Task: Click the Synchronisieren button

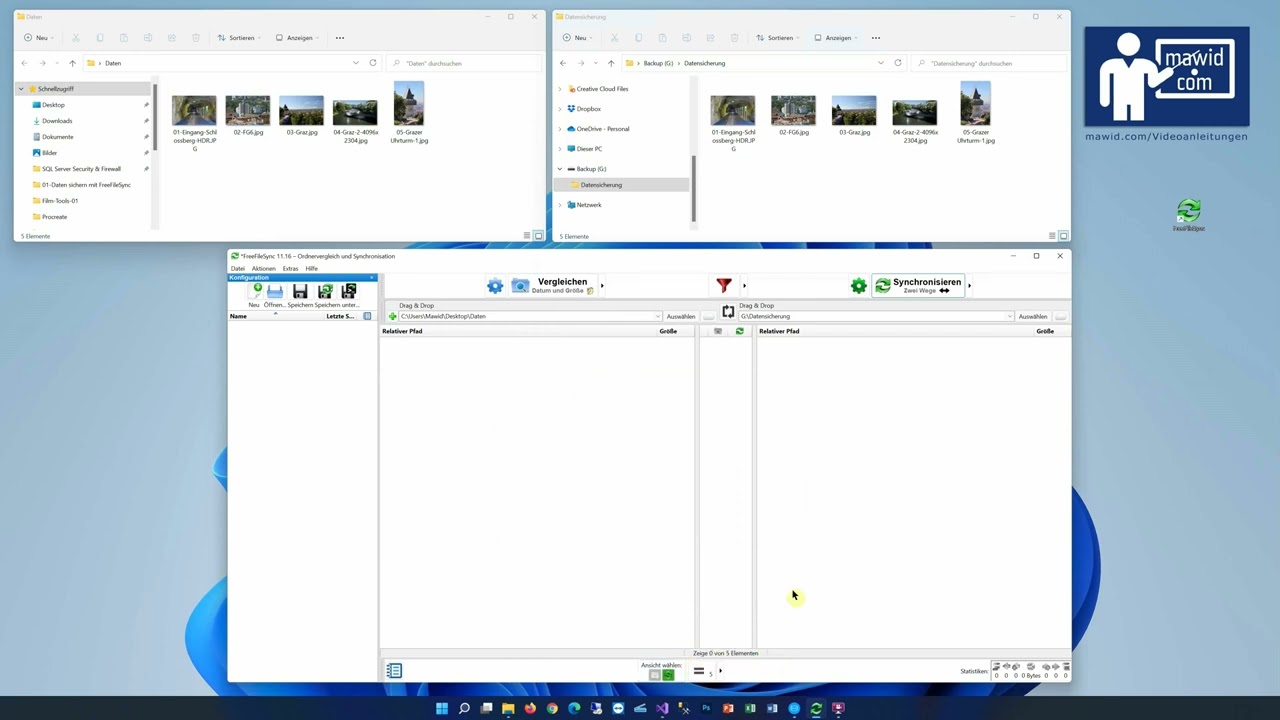Action: pos(918,286)
